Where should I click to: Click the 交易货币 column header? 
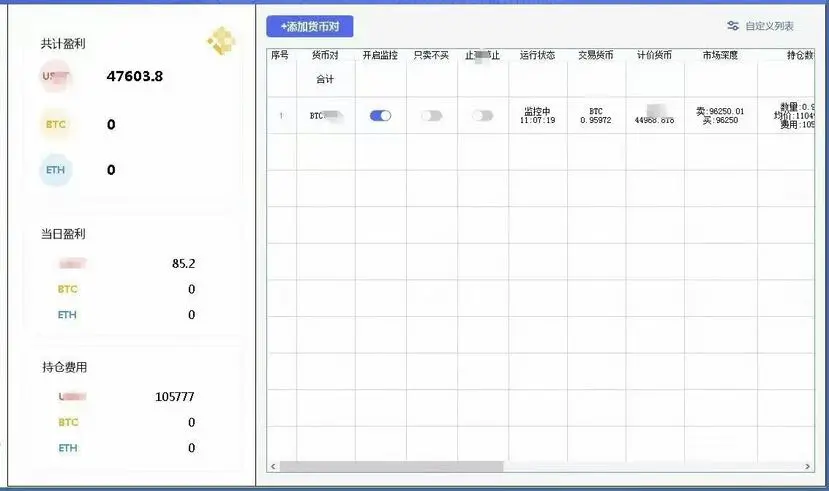[596, 55]
